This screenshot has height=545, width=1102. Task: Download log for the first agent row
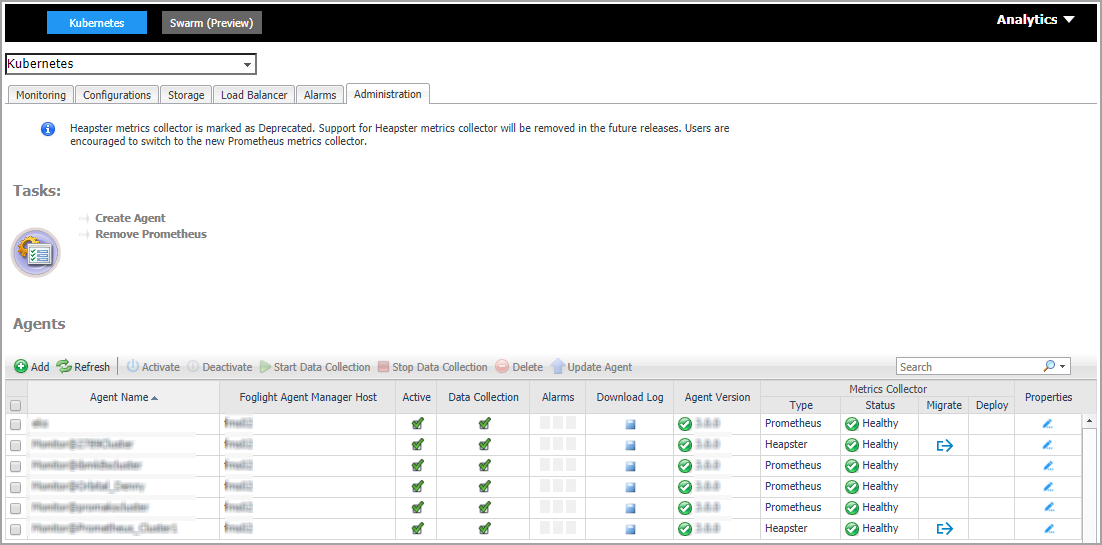coord(630,424)
